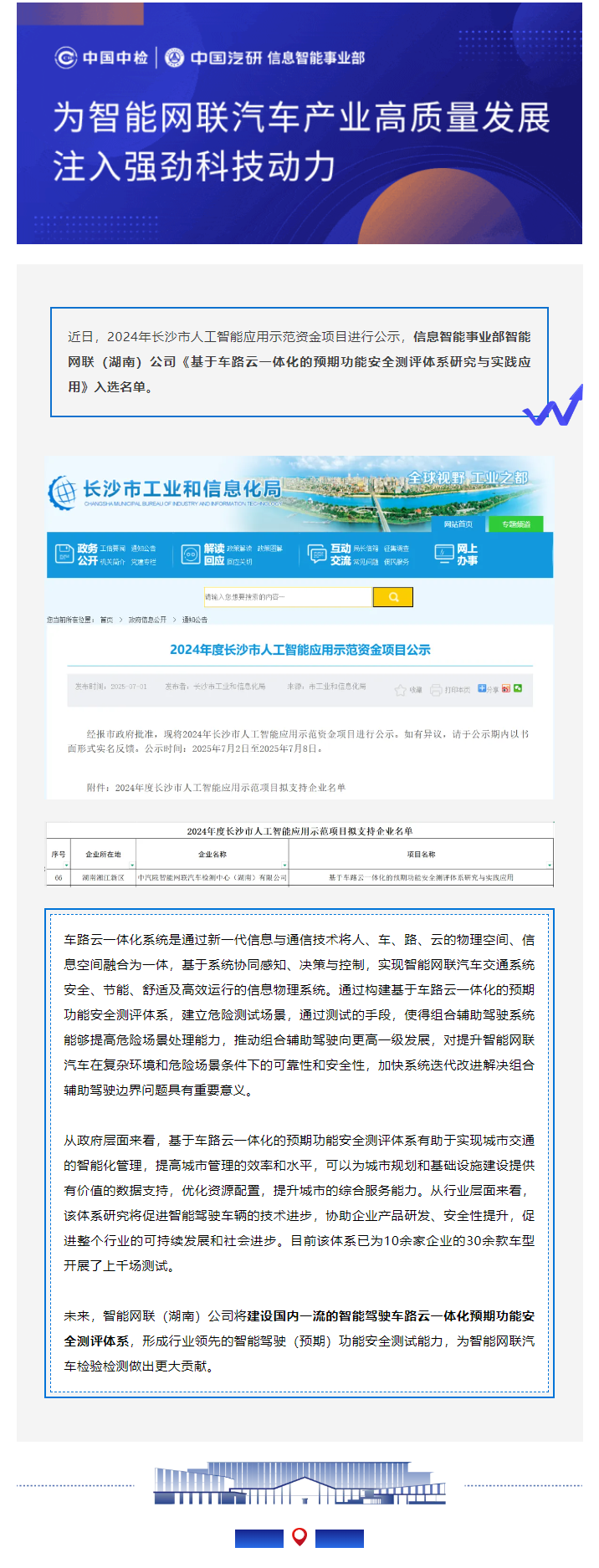Click headline 为智能网联汽车产业高质量发展
599x1568 pixels.
point(301,117)
